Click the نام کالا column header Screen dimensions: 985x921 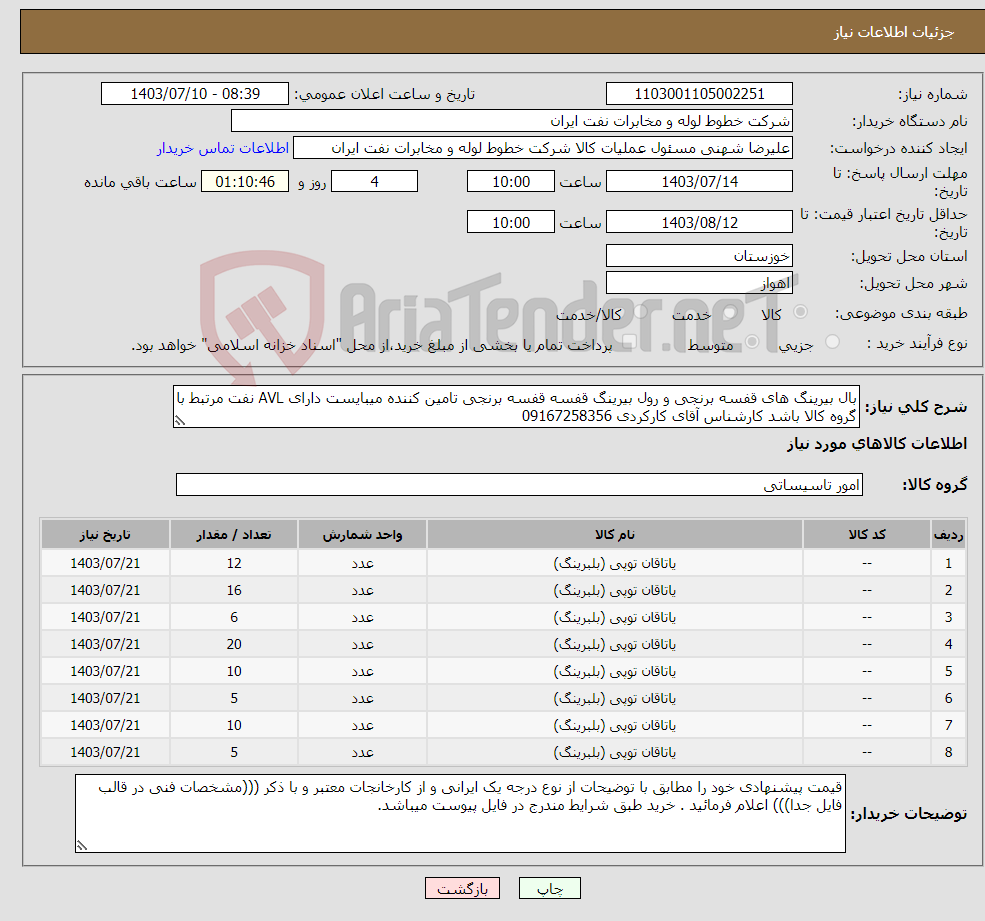[x=615, y=535]
